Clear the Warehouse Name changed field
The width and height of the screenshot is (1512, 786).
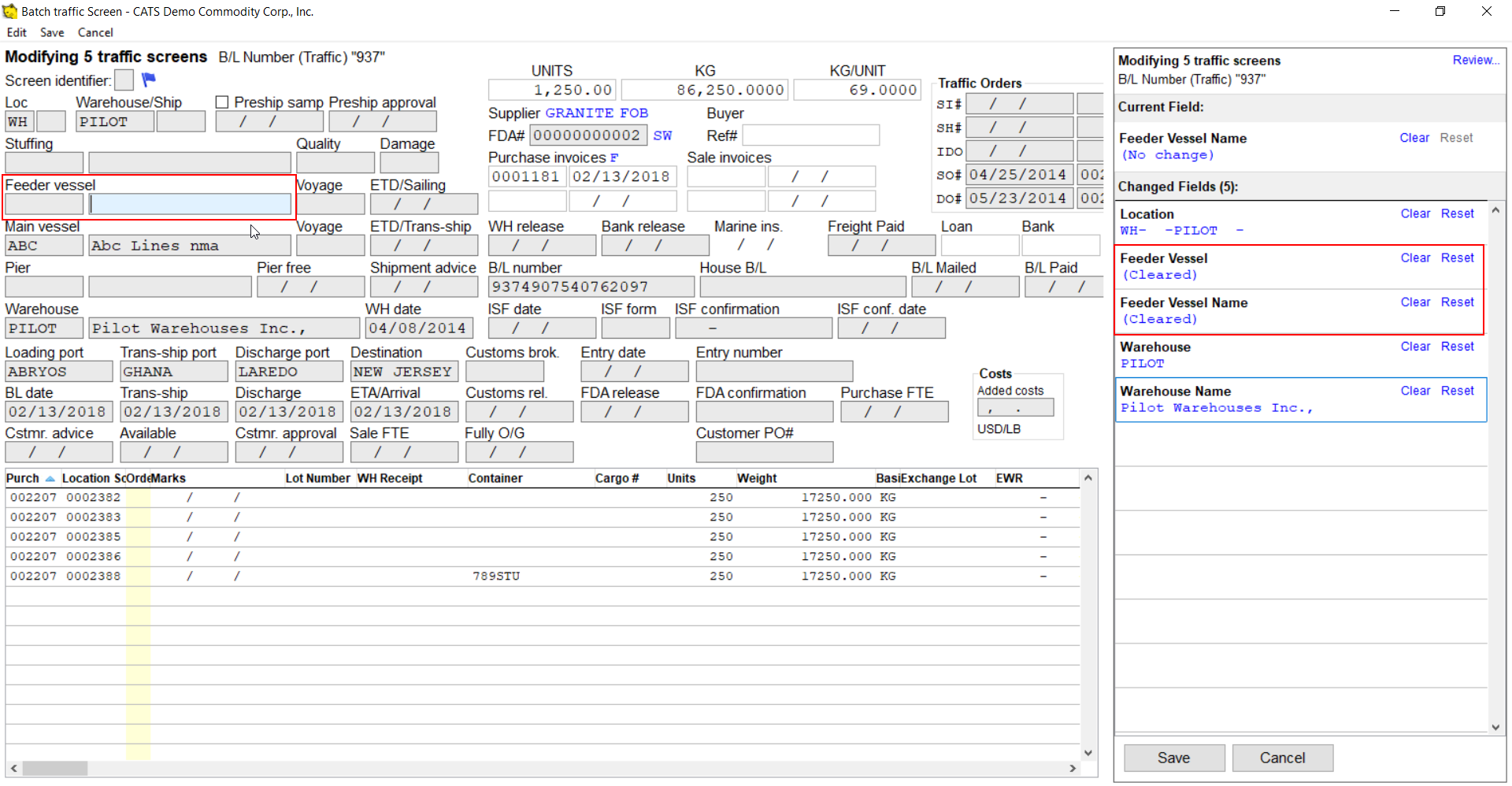1415,391
